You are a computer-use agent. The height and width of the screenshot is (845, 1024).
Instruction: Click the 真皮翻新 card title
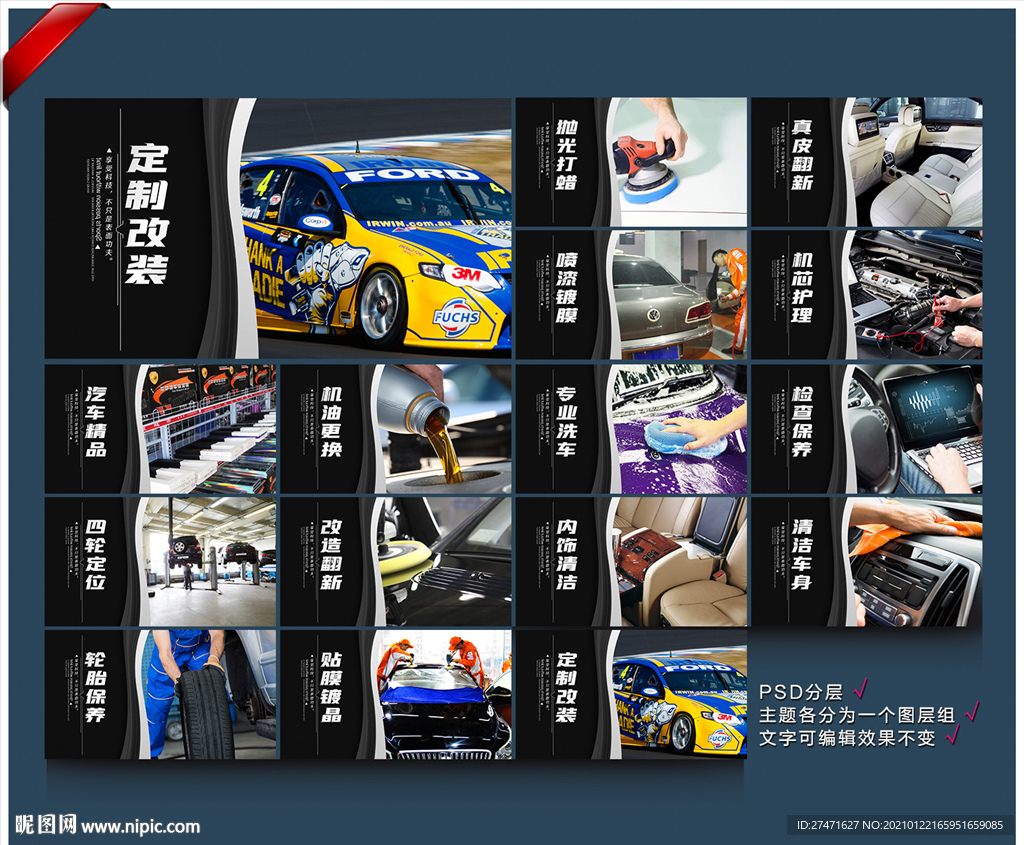802,155
